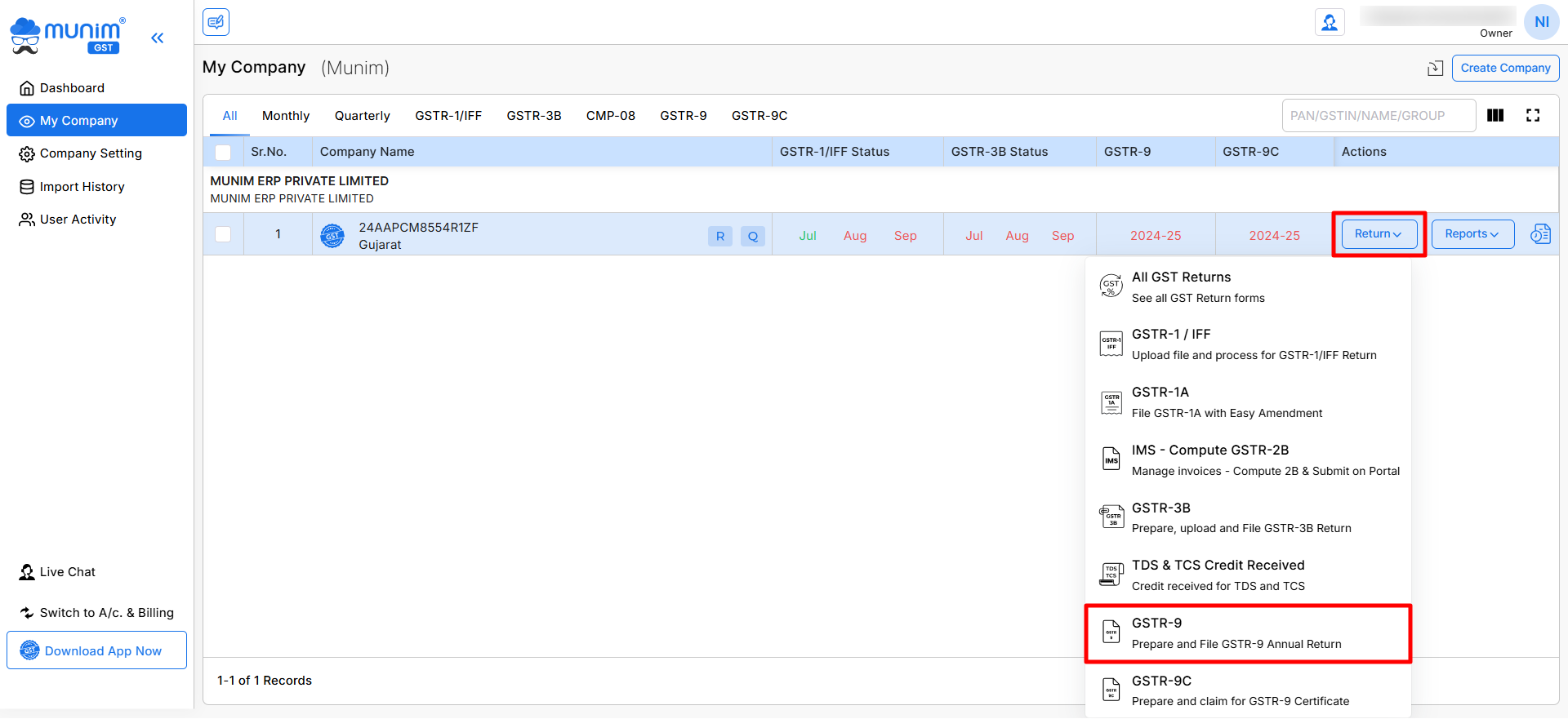This screenshot has height=719, width=1568.
Task: Click the GSTR-9 file icon
Action: point(1111,632)
